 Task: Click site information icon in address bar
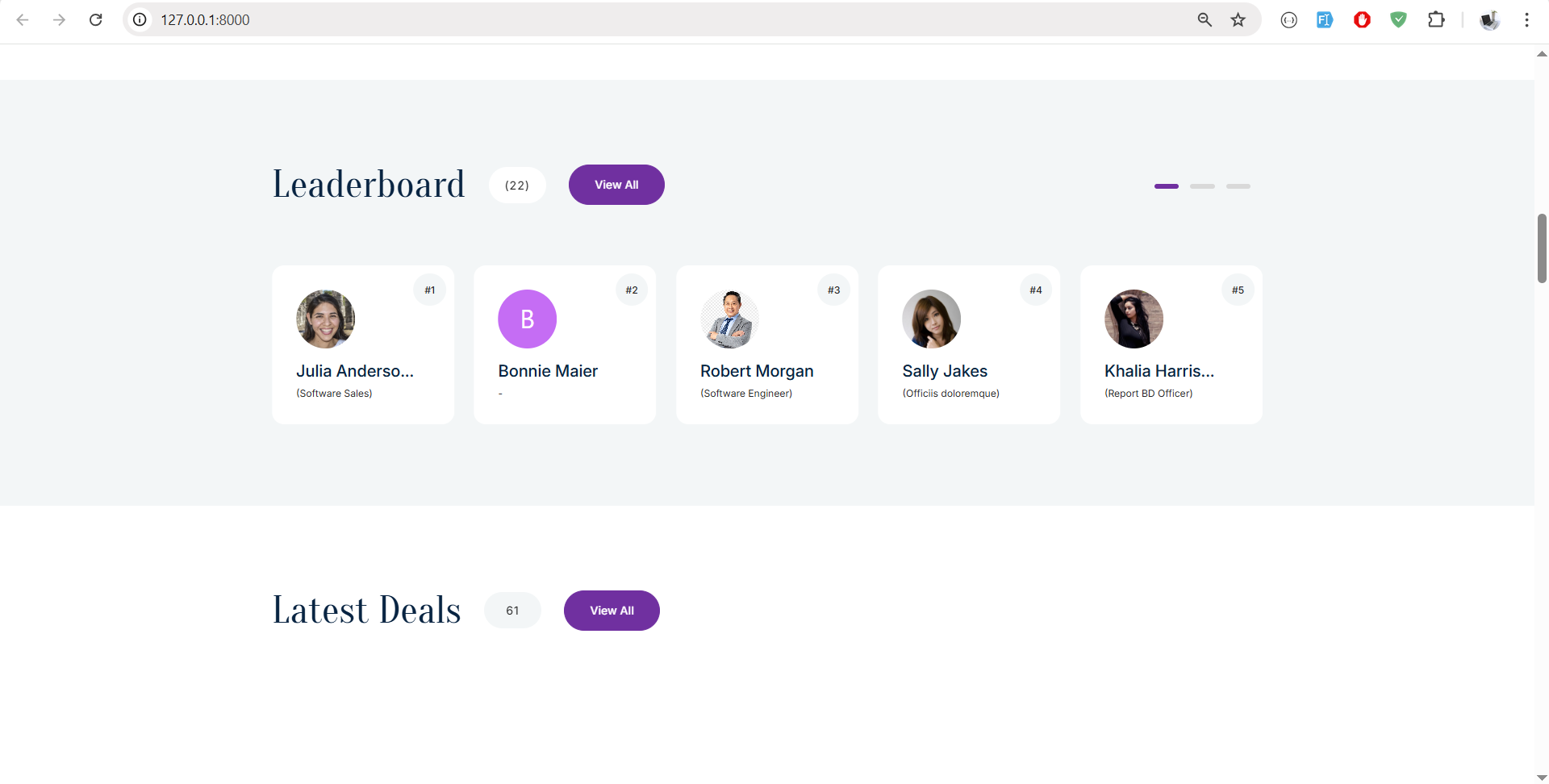point(140,19)
